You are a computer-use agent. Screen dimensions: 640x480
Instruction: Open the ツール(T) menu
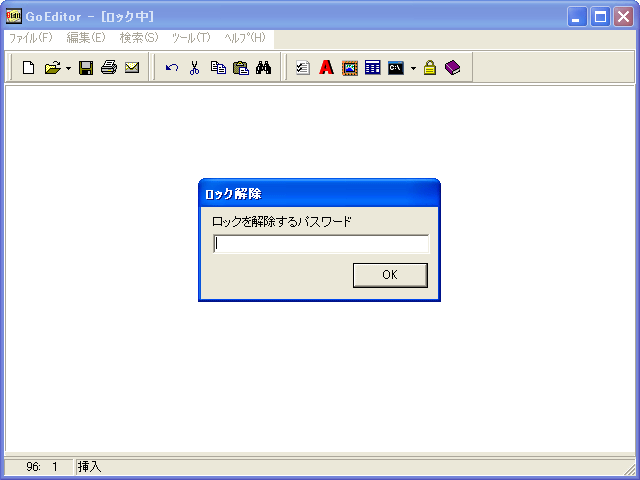pyautogui.click(x=191, y=38)
